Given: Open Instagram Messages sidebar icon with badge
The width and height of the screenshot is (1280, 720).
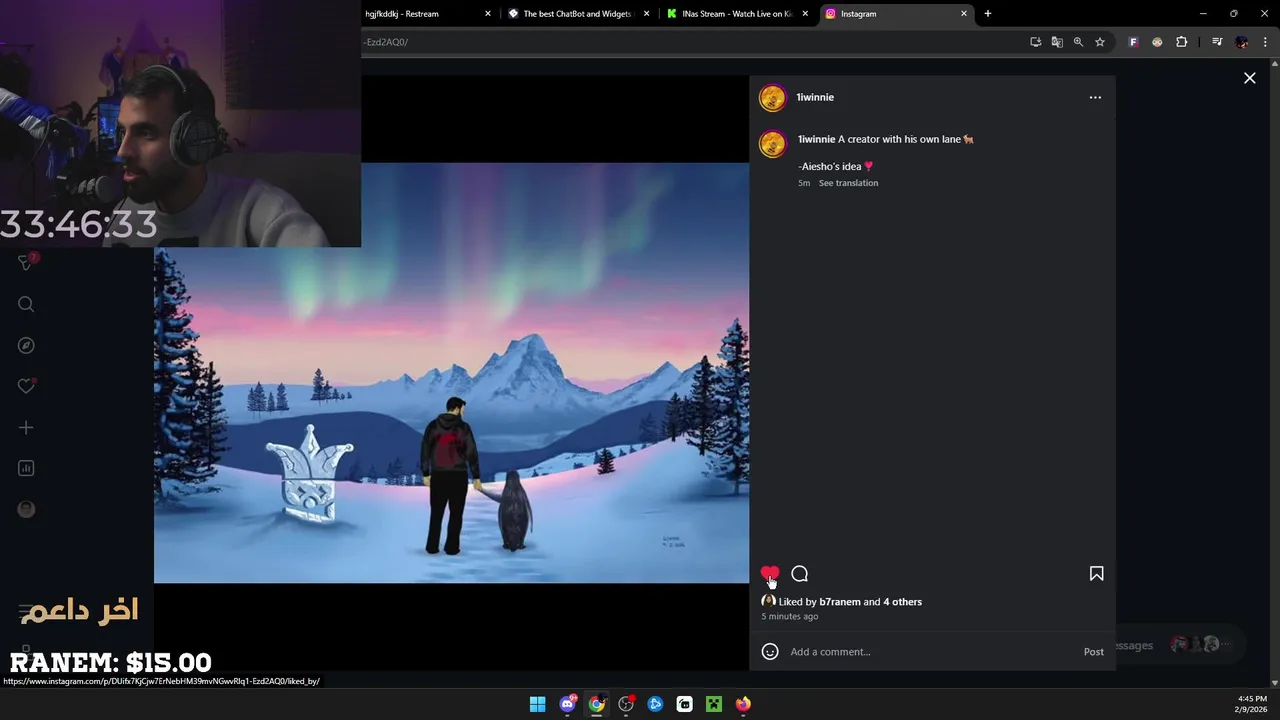Looking at the screenshot, I should [x=26, y=262].
